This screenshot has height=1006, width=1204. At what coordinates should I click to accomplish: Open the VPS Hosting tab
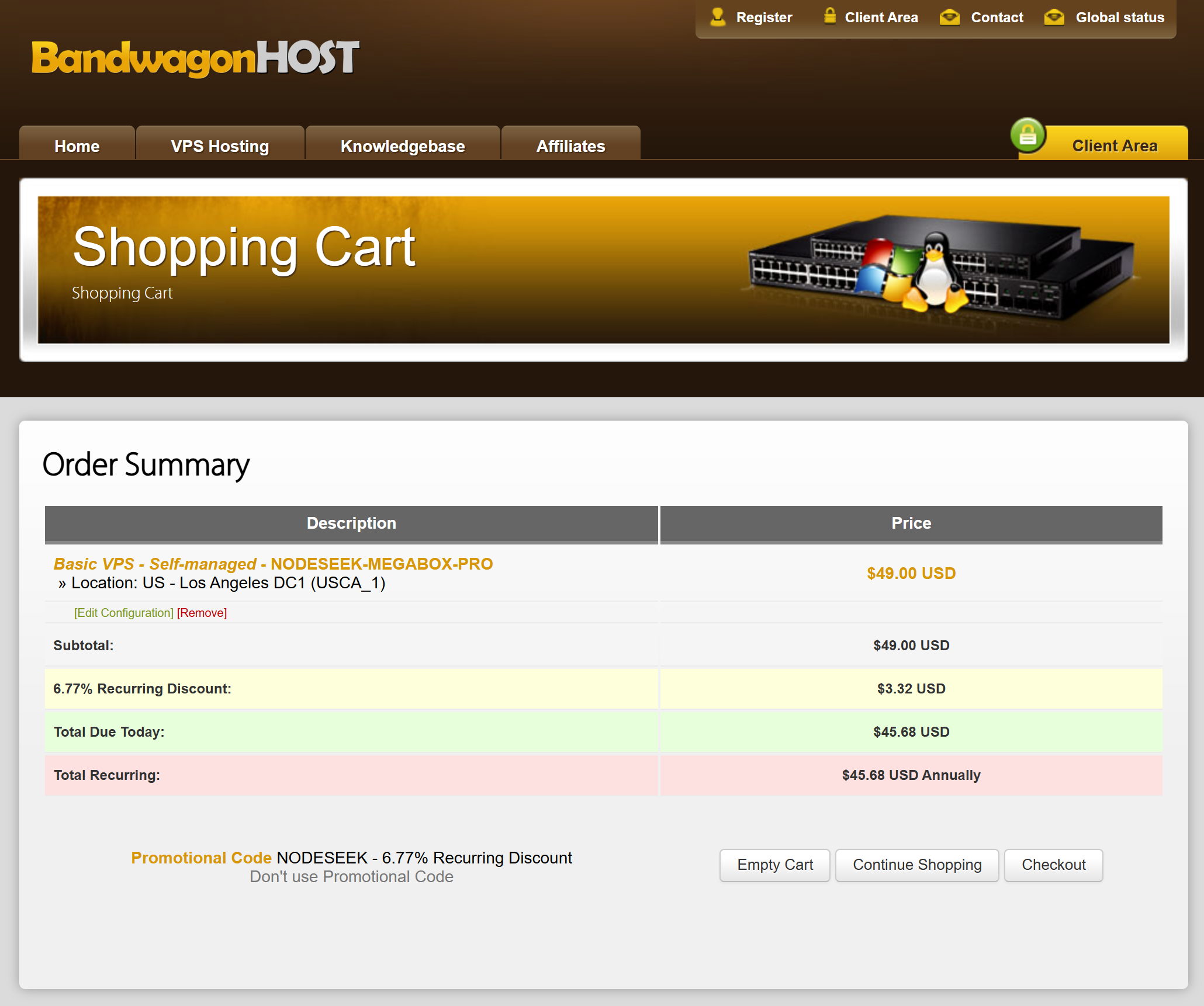coord(220,144)
